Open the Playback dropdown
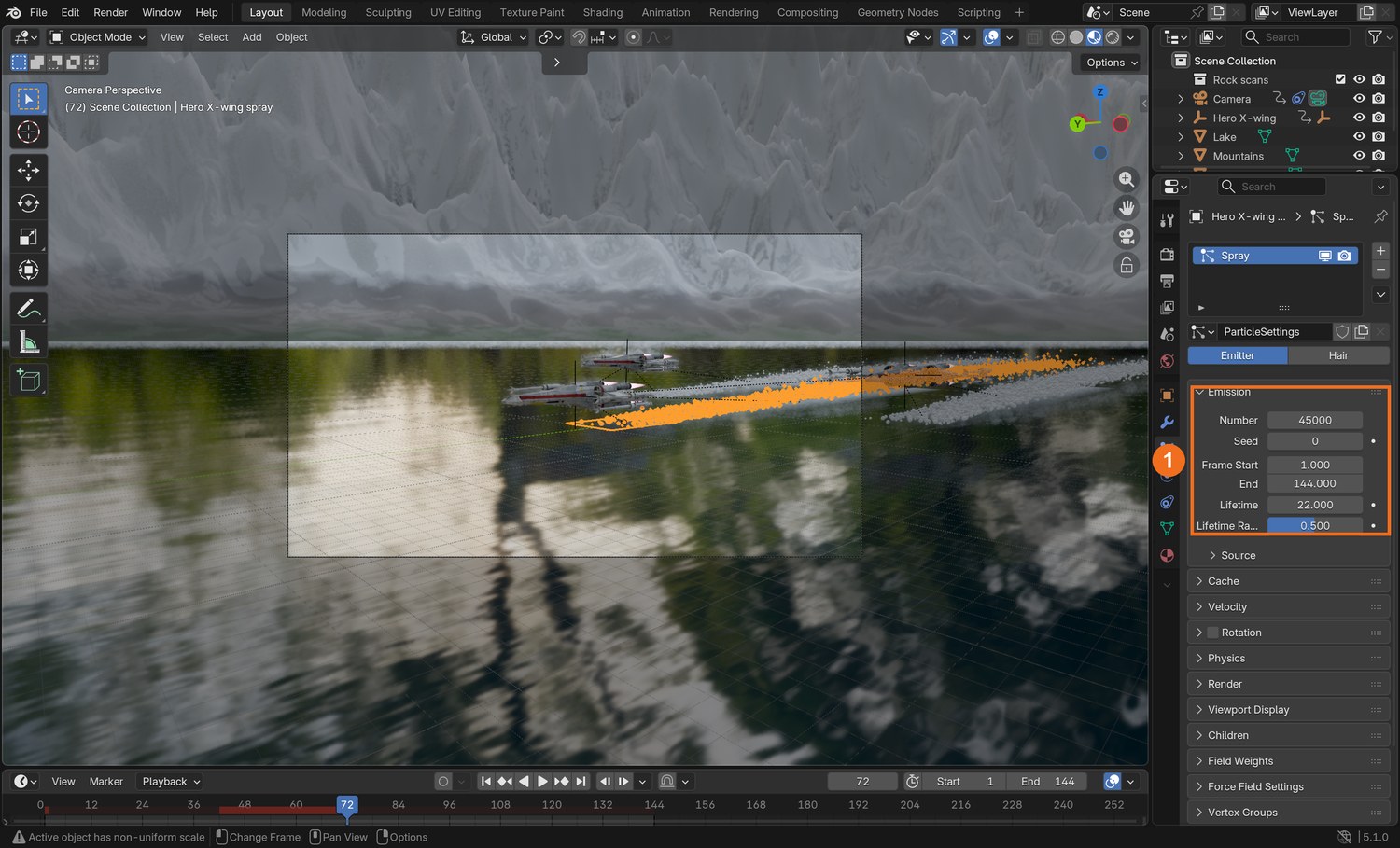 point(170,782)
